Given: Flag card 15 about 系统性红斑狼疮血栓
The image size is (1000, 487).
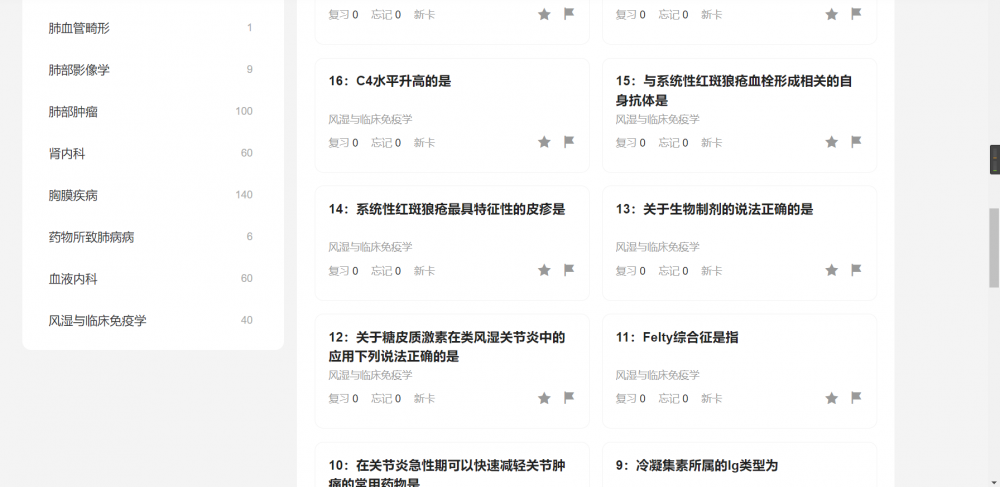Looking at the screenshot, I should [x=857, y=142].
